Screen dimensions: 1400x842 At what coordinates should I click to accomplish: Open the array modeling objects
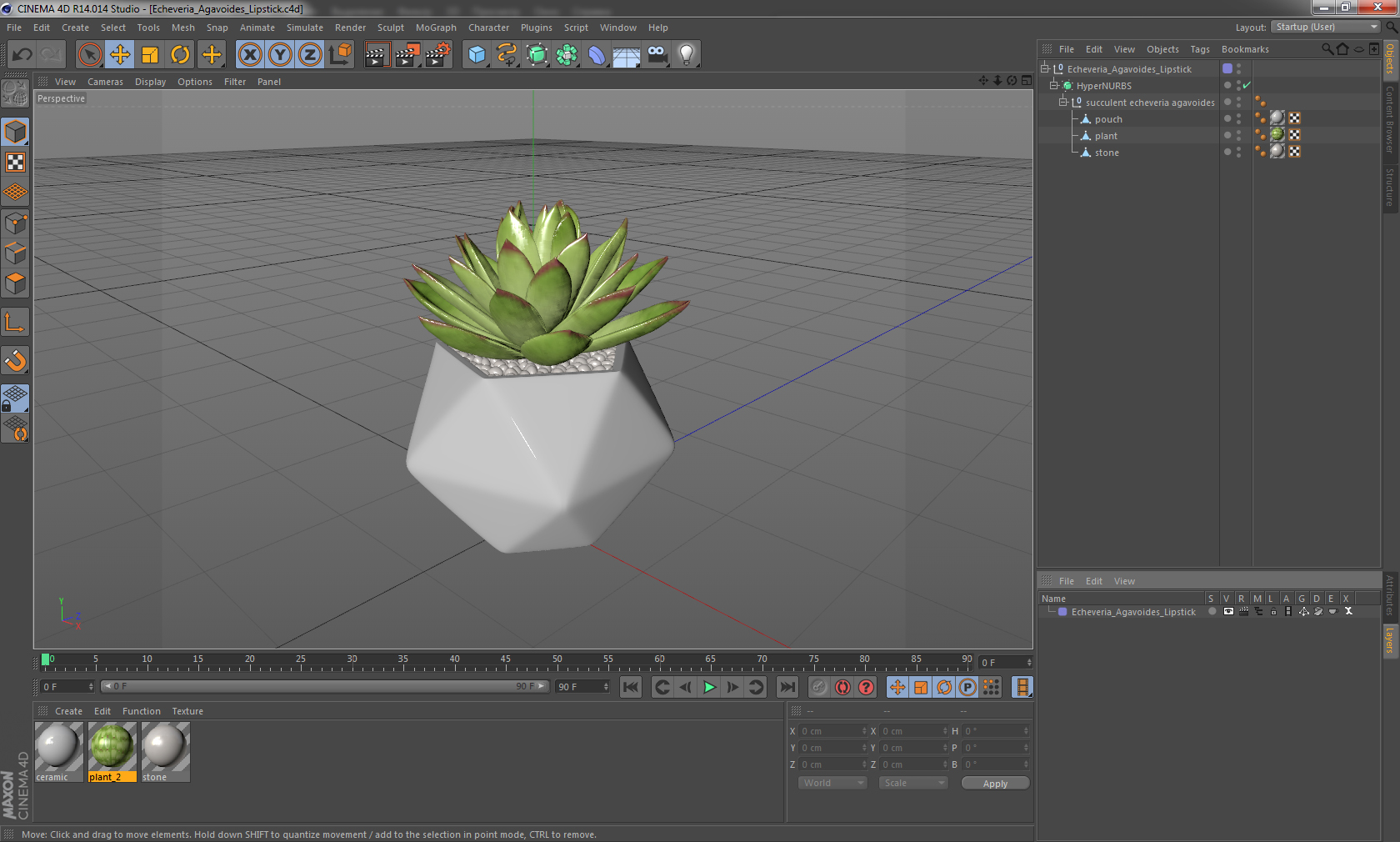pyautogui.click(x=567, y=55)
